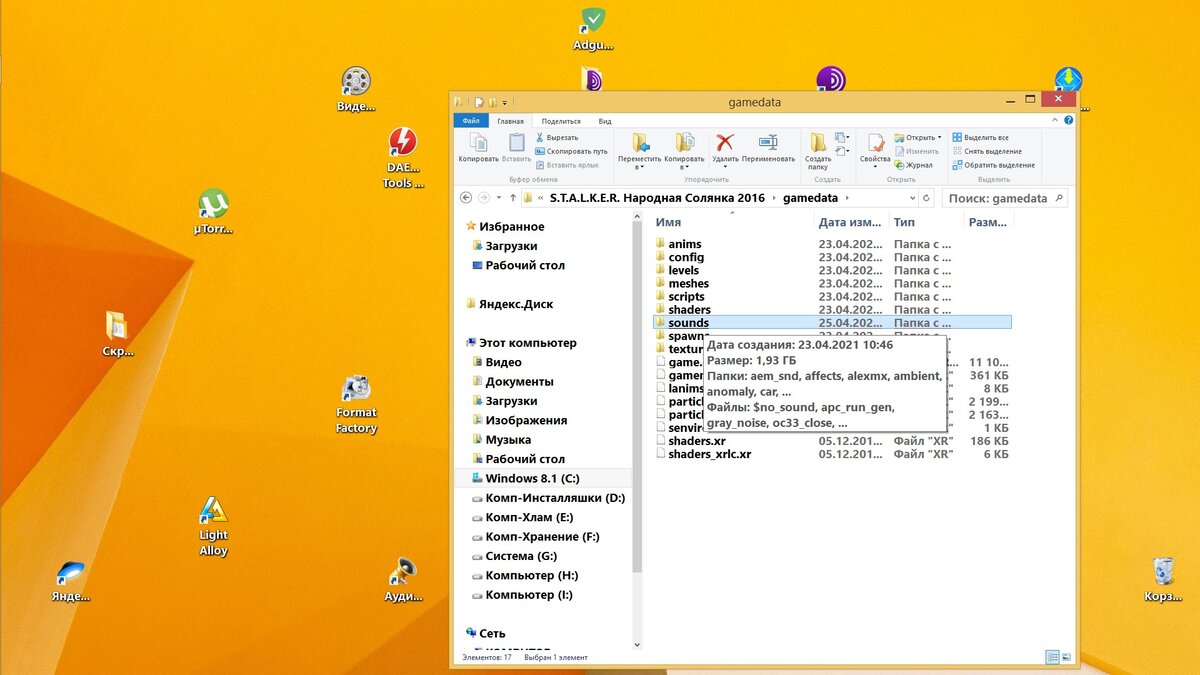Click the Копировать (Copy) clipboard button
1200x675 pixels.
(478, 148)
